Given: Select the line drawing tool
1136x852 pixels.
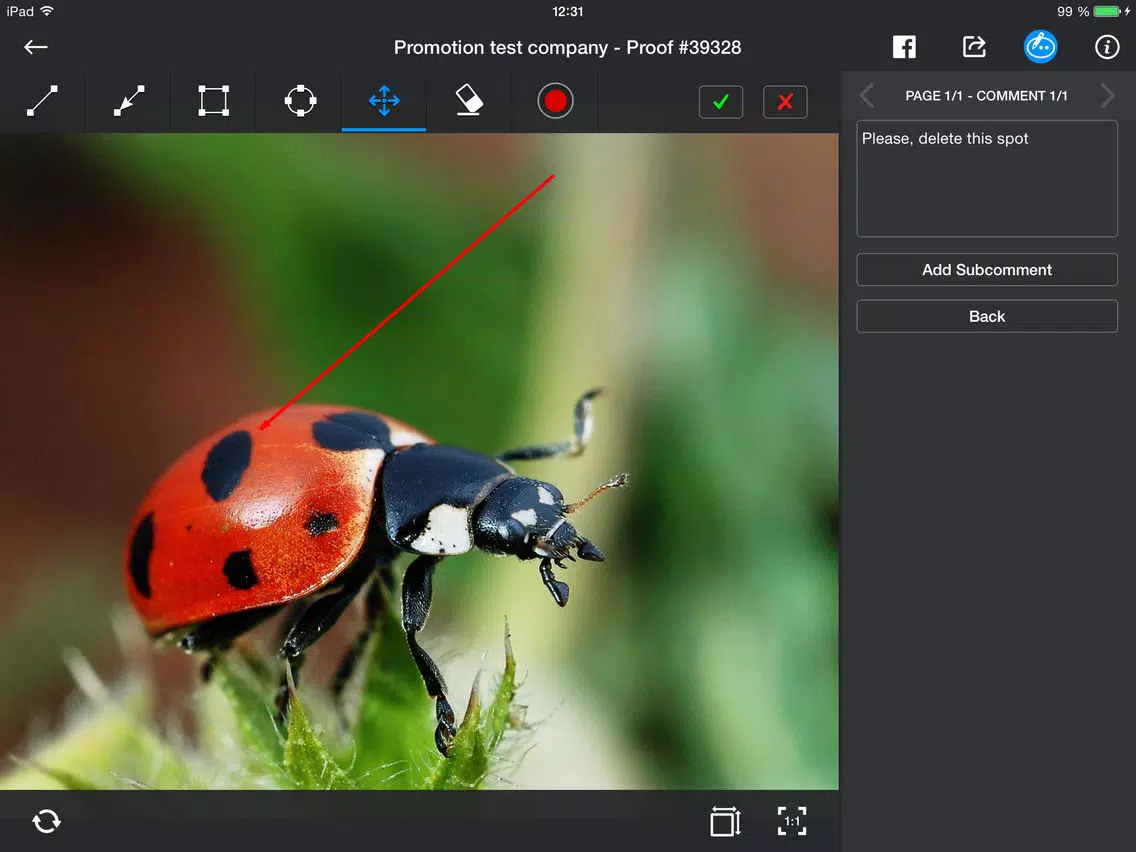Looking at the screenshot, I should pos(42,101).
